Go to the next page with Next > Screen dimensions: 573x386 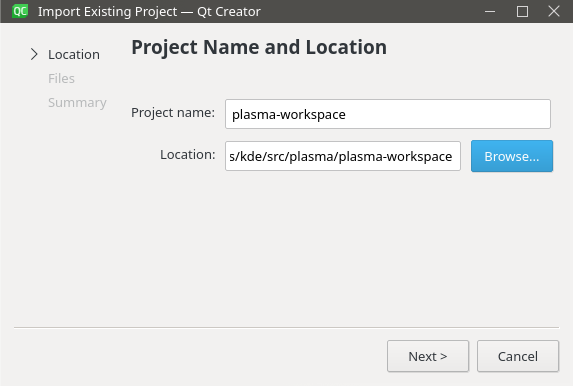pyautogui.click(x=428, y=356)
